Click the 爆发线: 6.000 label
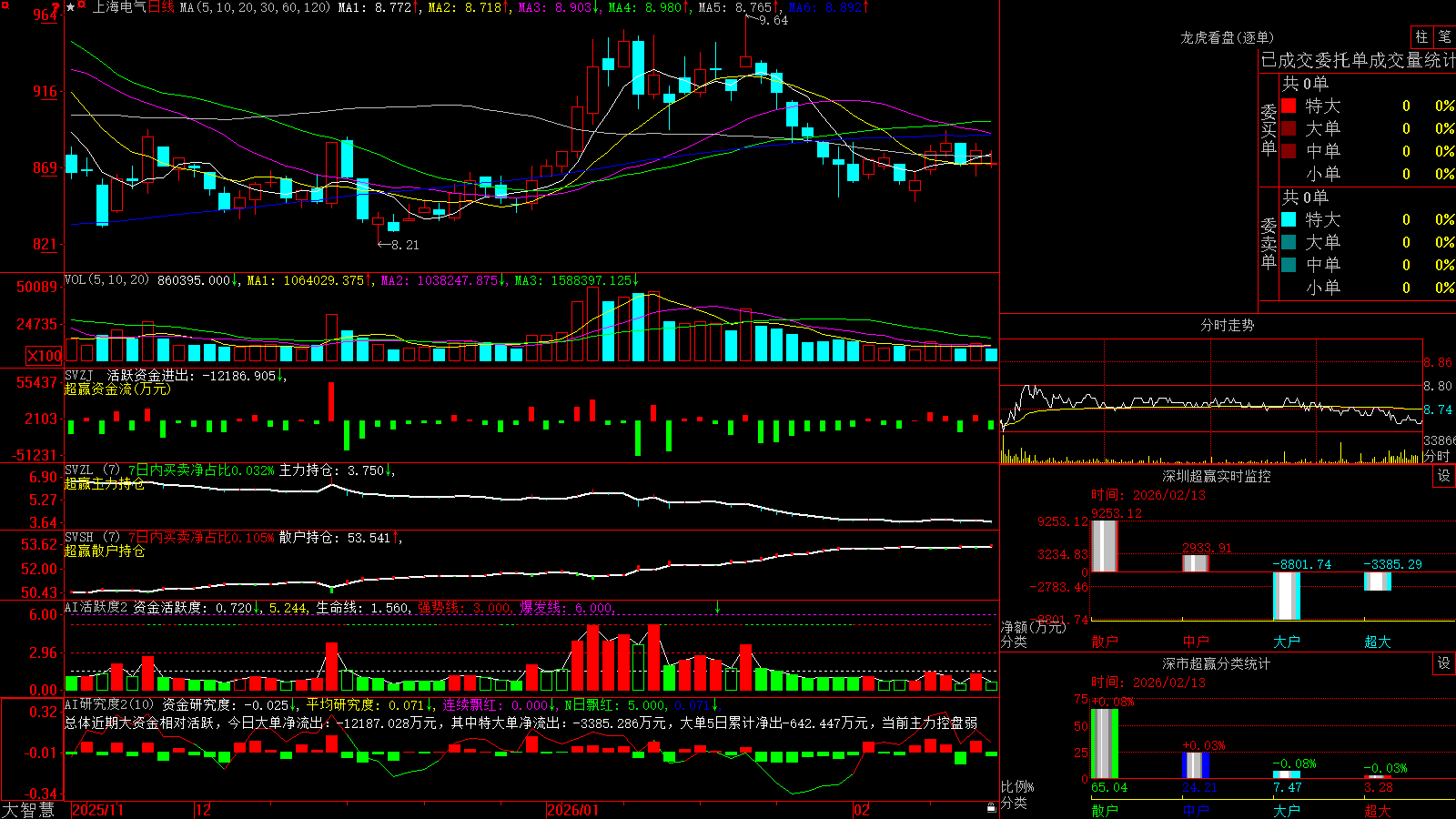This screenshot has height=819, width=1456. 566,607
